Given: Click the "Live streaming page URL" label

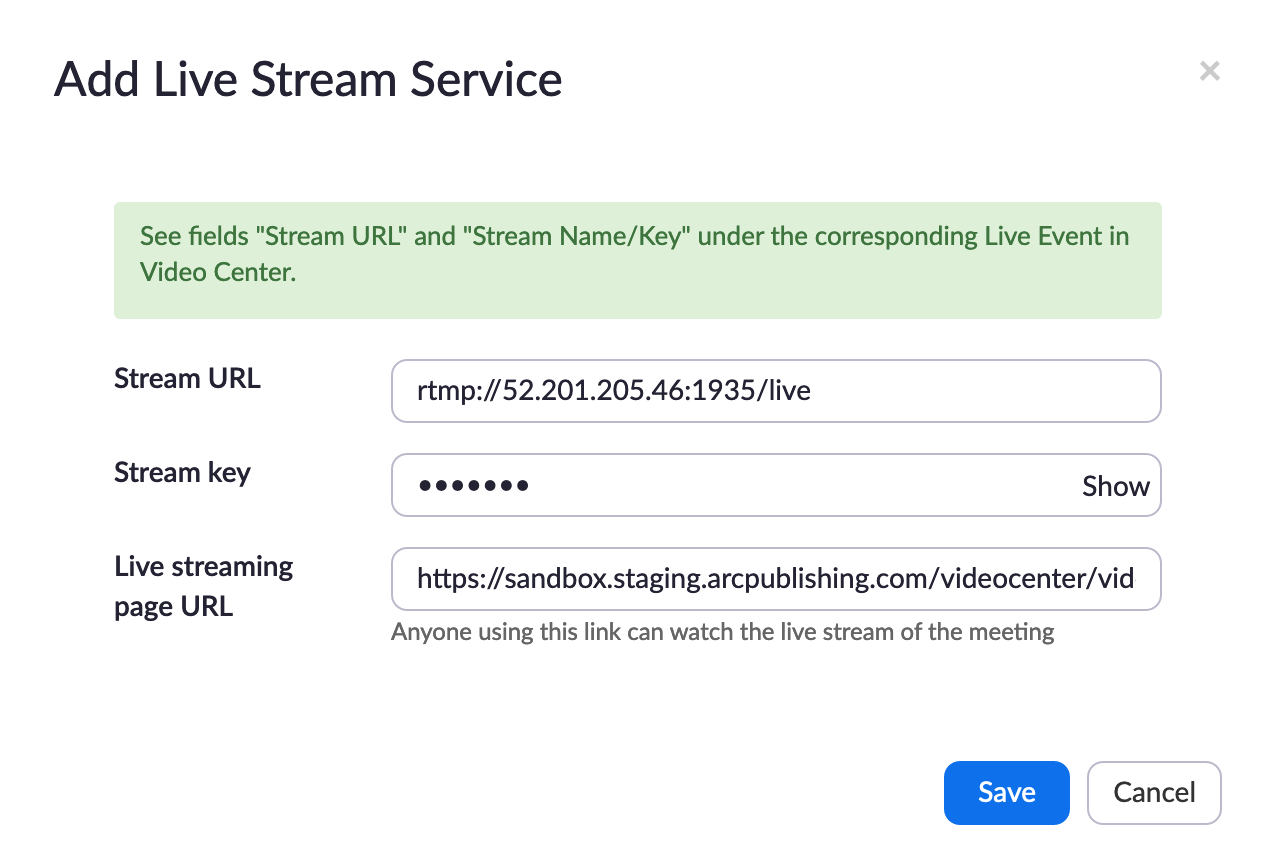Looking at the screenshot, I should point(203,586).
